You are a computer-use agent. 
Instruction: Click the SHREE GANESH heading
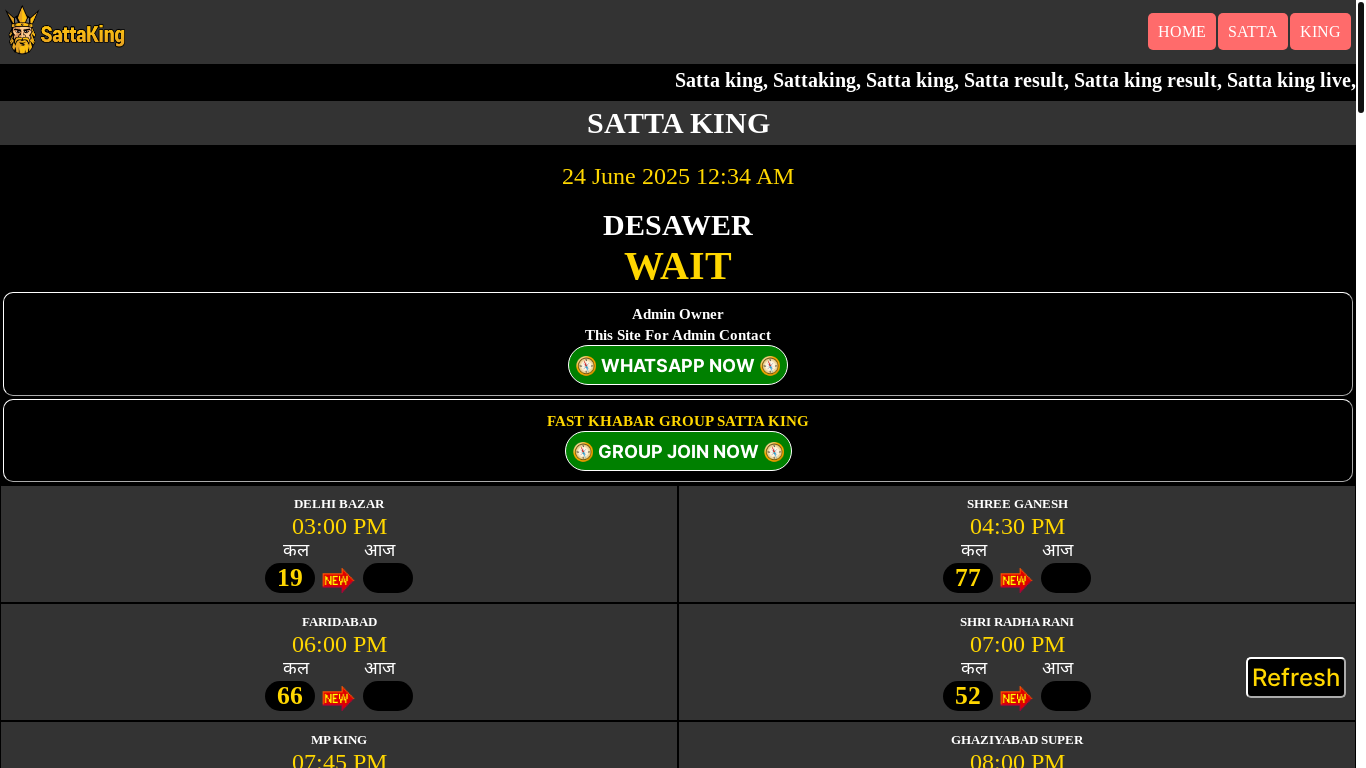pos(1017,504)
